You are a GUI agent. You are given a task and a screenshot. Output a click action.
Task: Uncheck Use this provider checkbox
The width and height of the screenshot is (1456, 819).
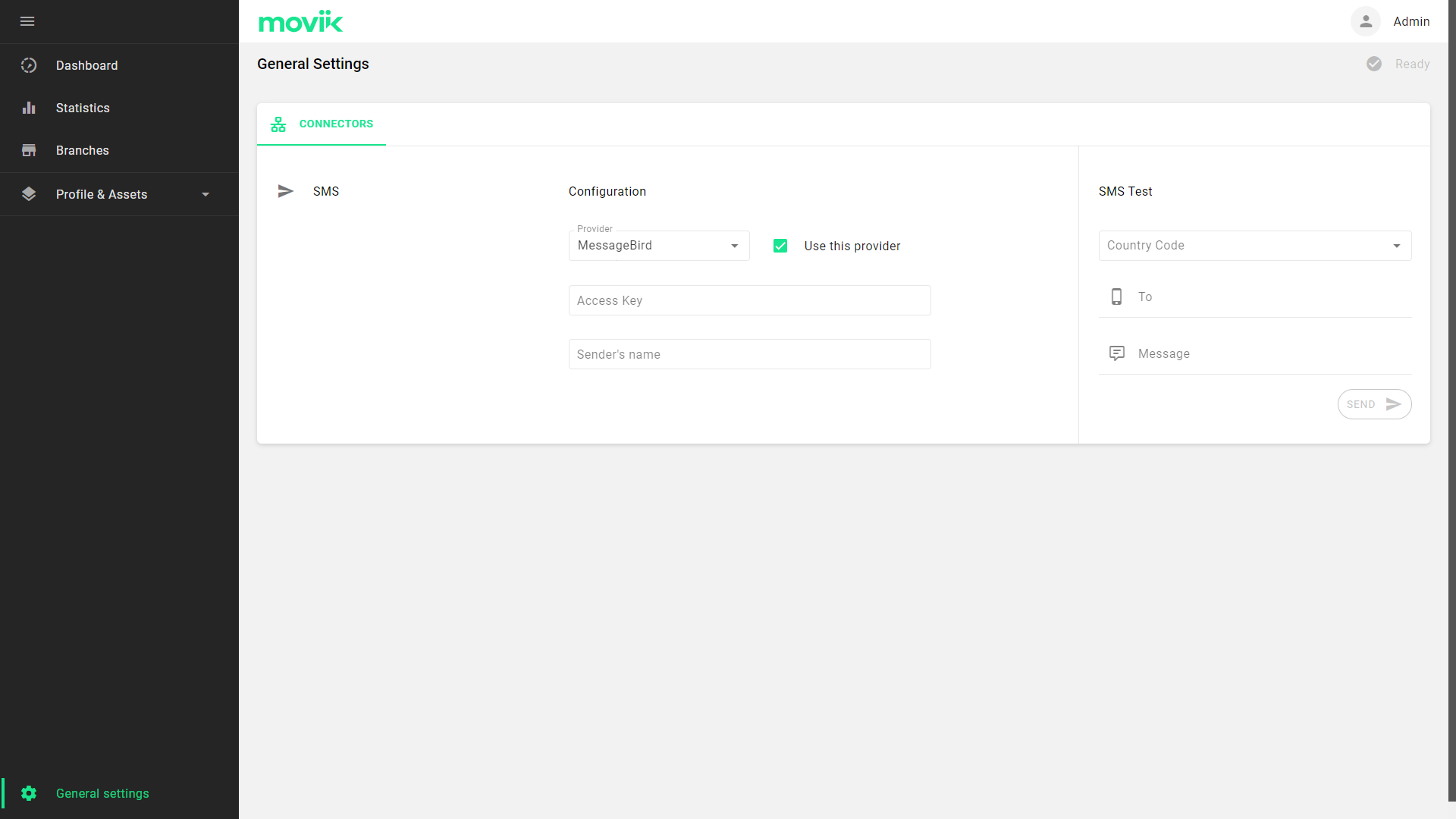pyautogui.click(x=780, y=246)
